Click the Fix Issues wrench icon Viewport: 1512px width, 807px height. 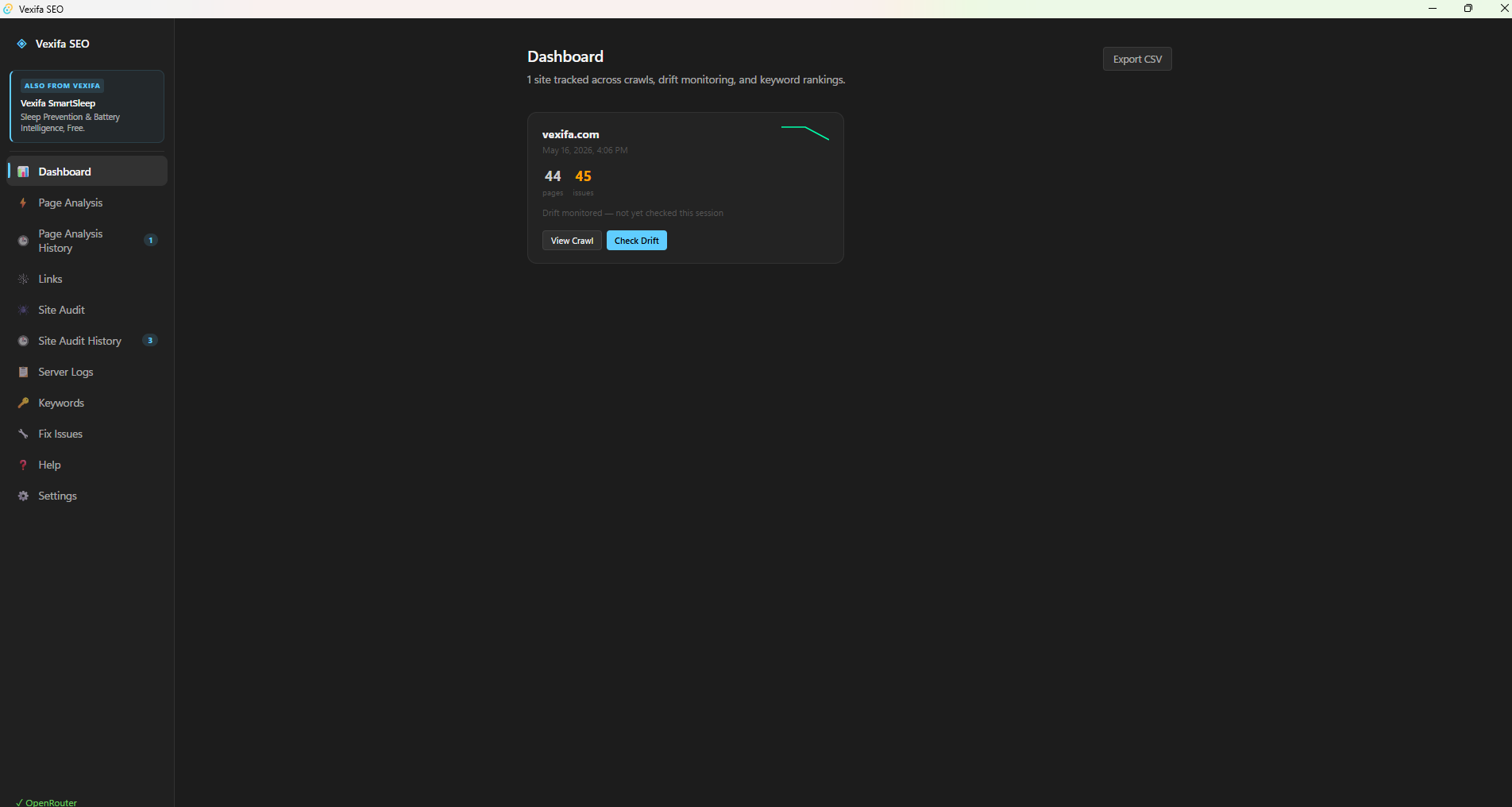tap(23, 434)
